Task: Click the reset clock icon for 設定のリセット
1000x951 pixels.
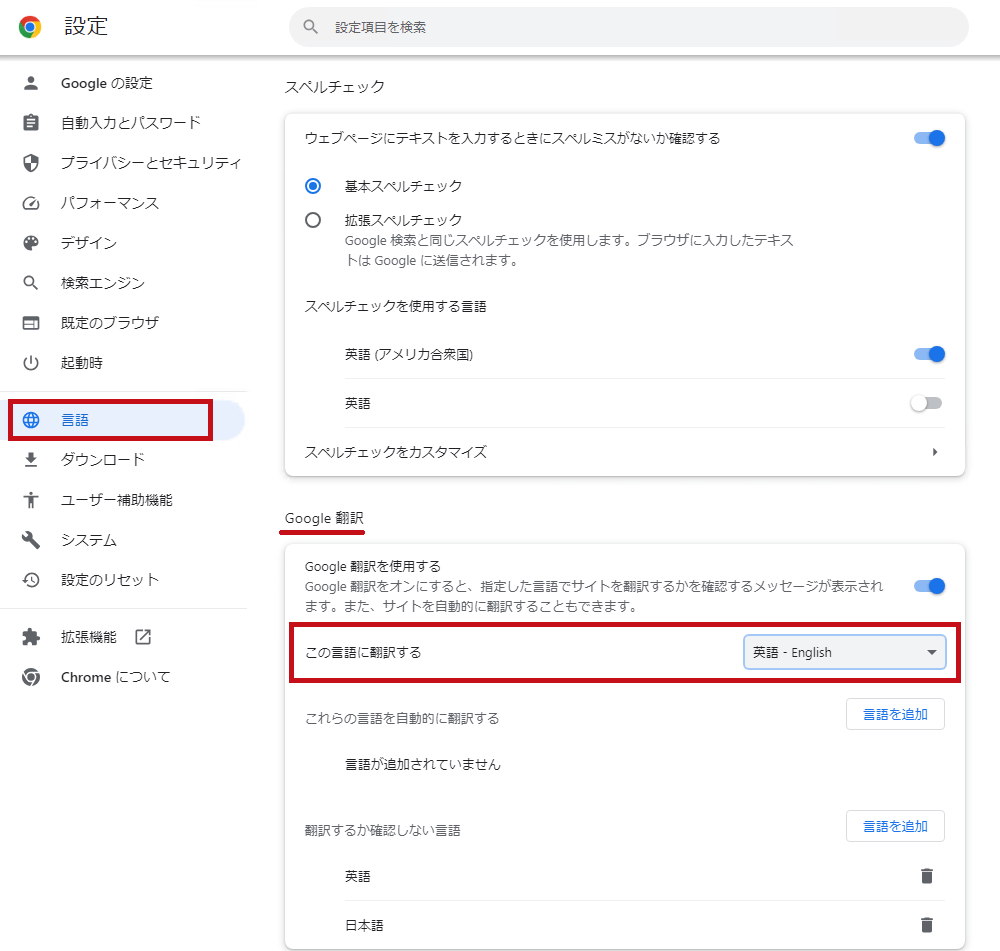Action: click(x=31, y=580)
